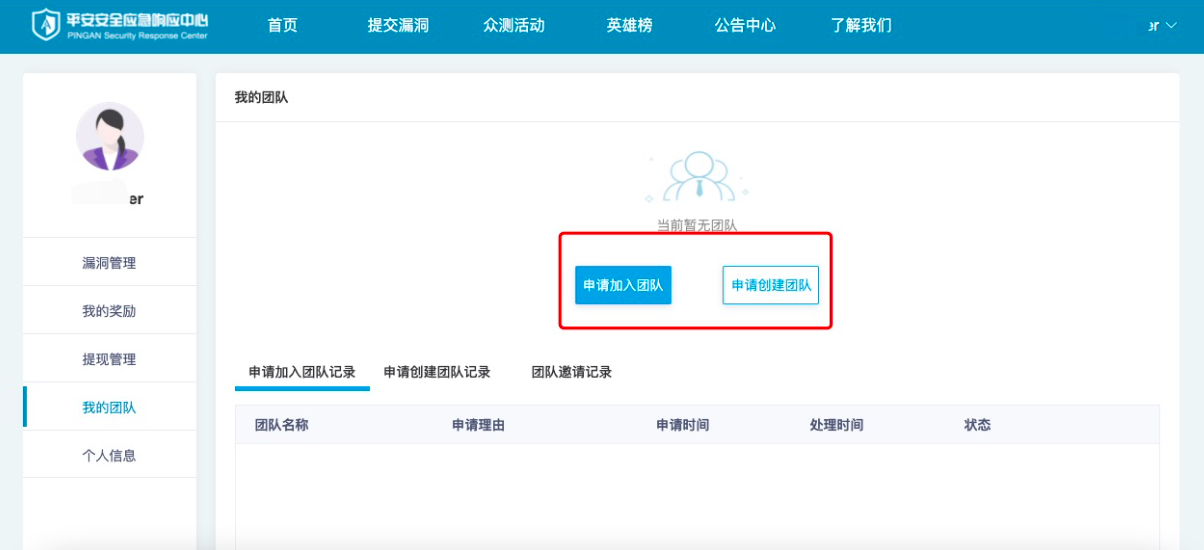Open 提交漏洞 in the navigation bar
The height and width of the screenshot is (550, 1204).
pyautogui.click(x=398, y=26)
